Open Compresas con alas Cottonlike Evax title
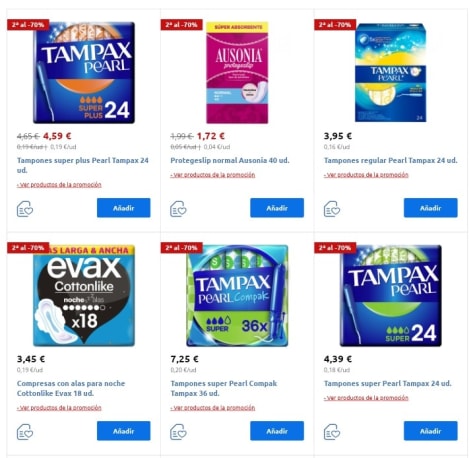475x458 pixels. click(x=71, y=388)
